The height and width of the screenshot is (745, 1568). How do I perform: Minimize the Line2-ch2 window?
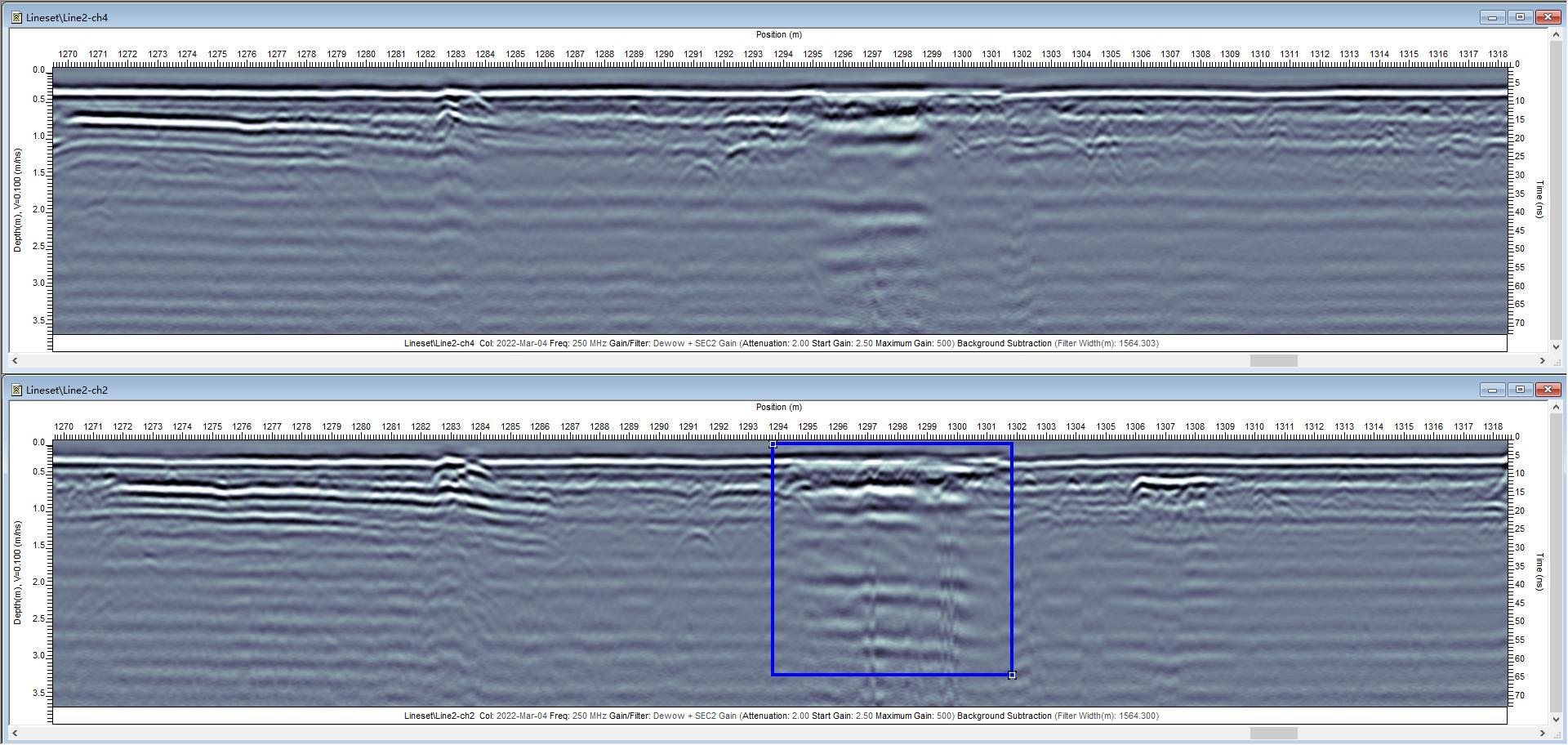click(1492, 390)
